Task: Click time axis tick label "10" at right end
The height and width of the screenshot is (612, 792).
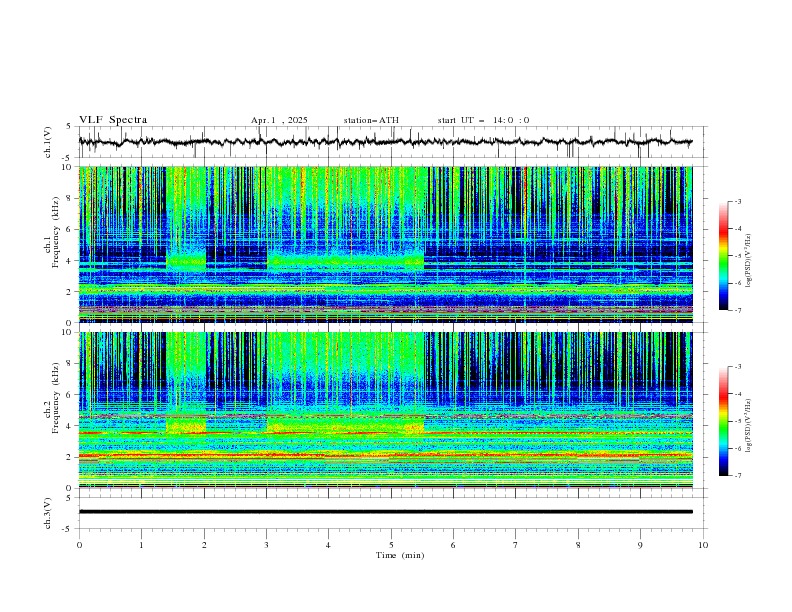Action: pyautogui.click(x=703, y=545)
